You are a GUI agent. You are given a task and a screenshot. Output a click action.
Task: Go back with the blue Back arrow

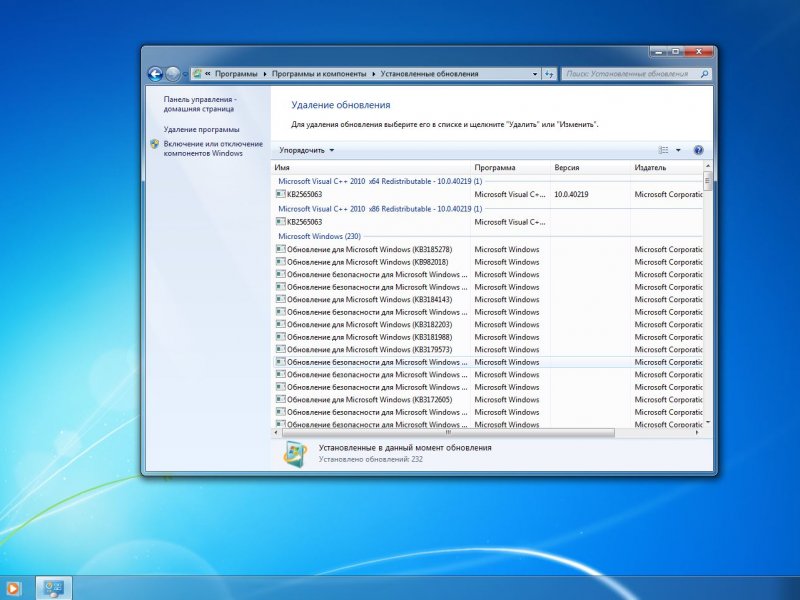pos(155,74)
